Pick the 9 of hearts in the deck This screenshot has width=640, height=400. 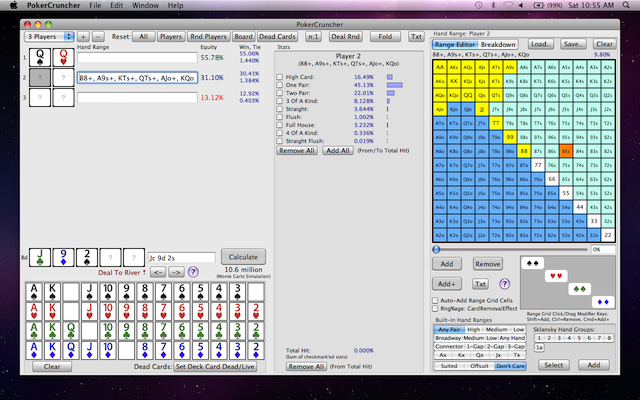click(x=126, y=311)
